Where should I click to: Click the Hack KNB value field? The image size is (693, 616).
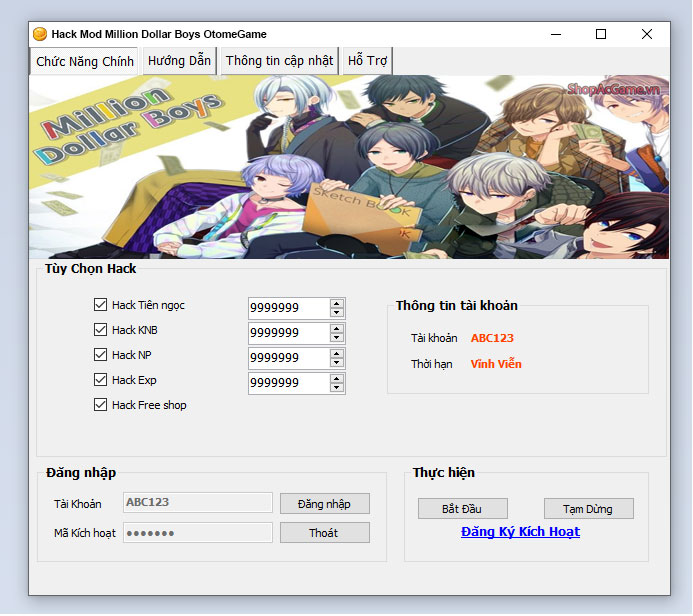[289, 333]
